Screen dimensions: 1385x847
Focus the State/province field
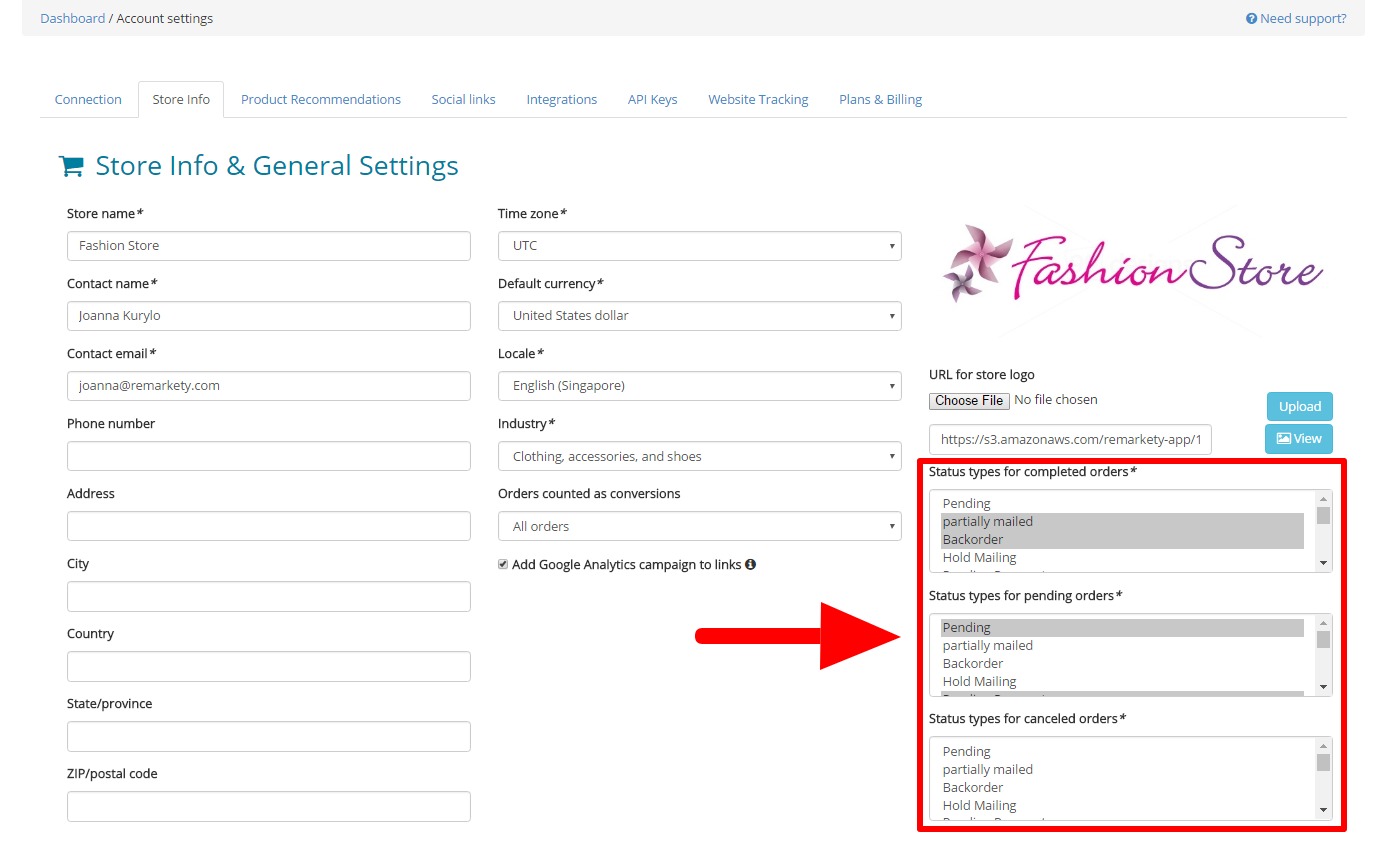coord(269,736)
